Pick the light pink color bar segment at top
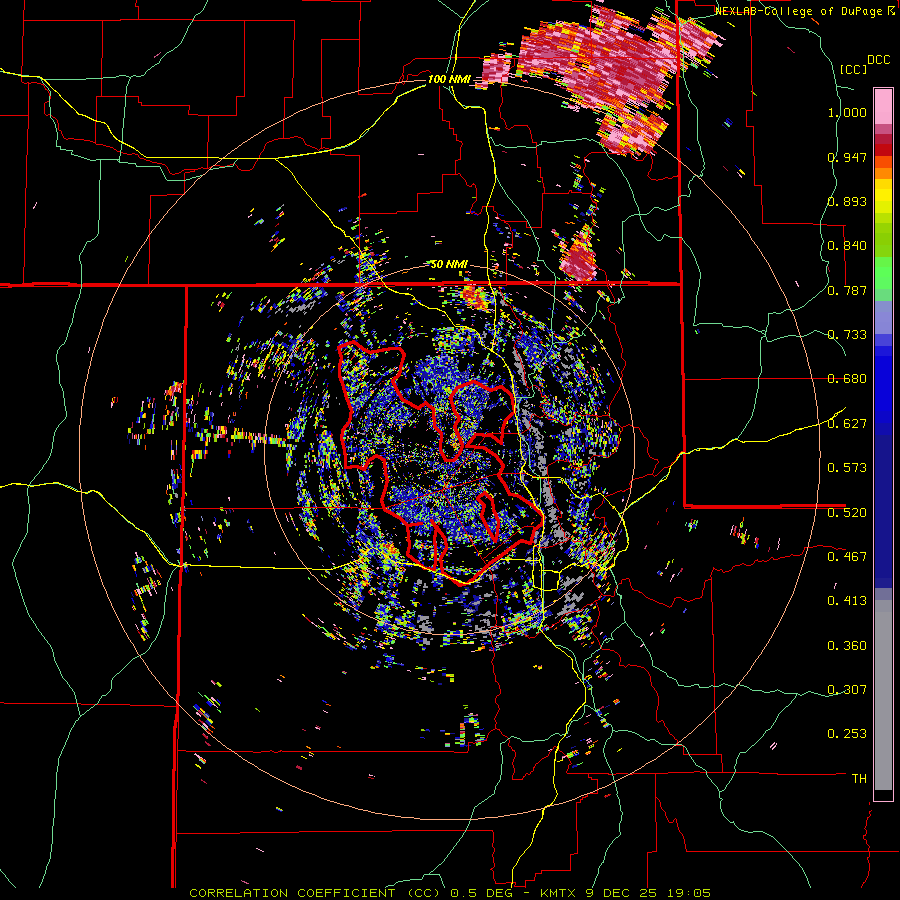900x900 pixels. coord(883,106)
